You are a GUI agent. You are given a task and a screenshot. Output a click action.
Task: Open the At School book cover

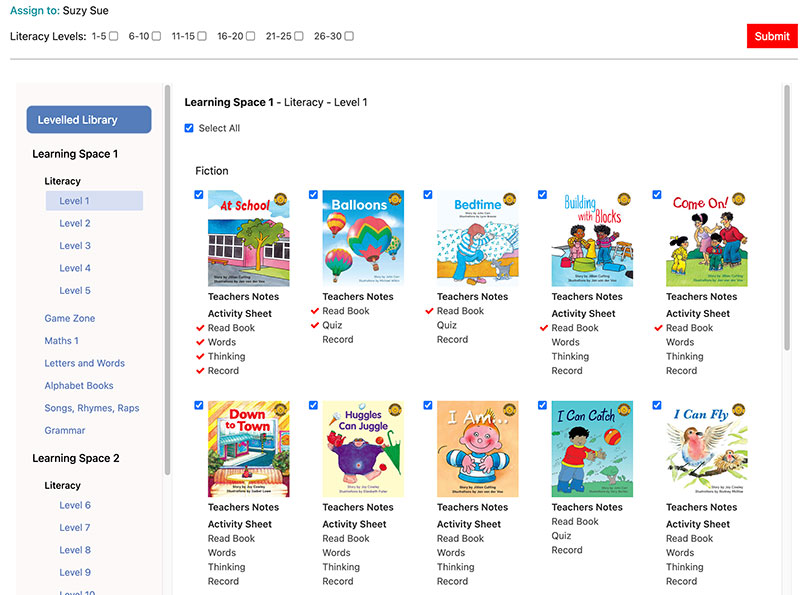pos(248,239)
